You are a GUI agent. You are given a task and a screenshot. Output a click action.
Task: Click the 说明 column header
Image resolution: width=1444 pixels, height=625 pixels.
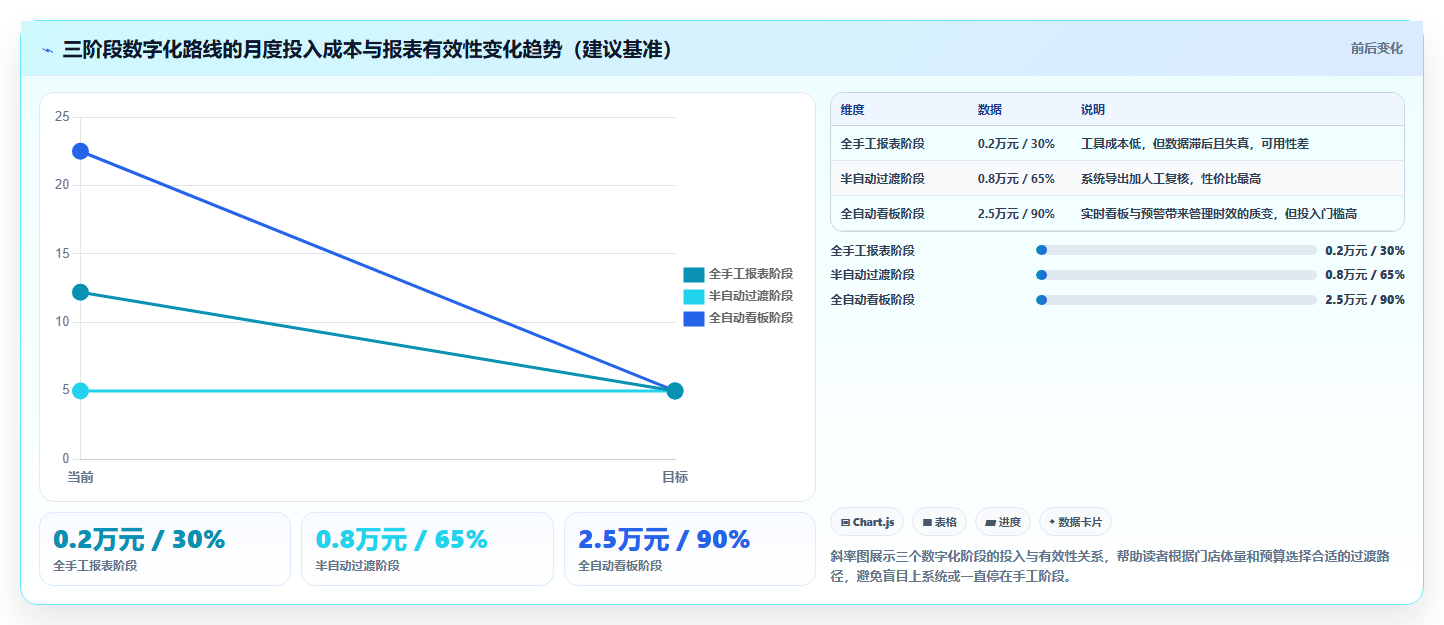(x=1093, y=110)
